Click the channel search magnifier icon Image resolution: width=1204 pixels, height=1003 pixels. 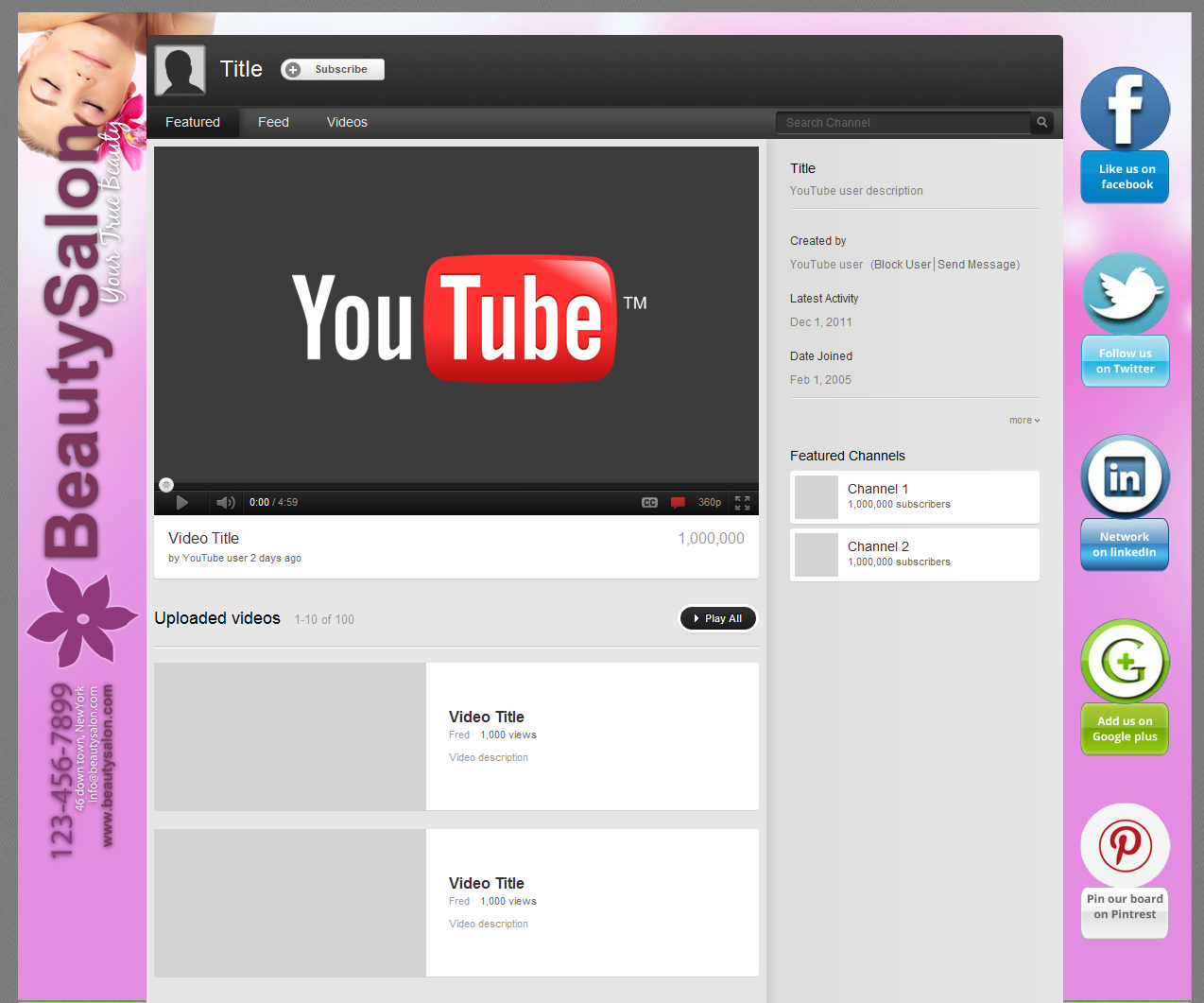click(x=1041, y=122)
